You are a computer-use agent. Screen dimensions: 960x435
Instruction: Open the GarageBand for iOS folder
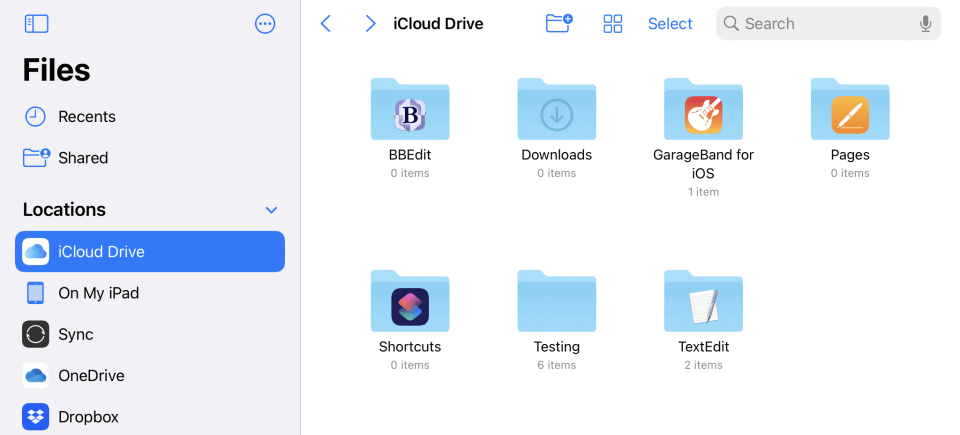(703, 108)
